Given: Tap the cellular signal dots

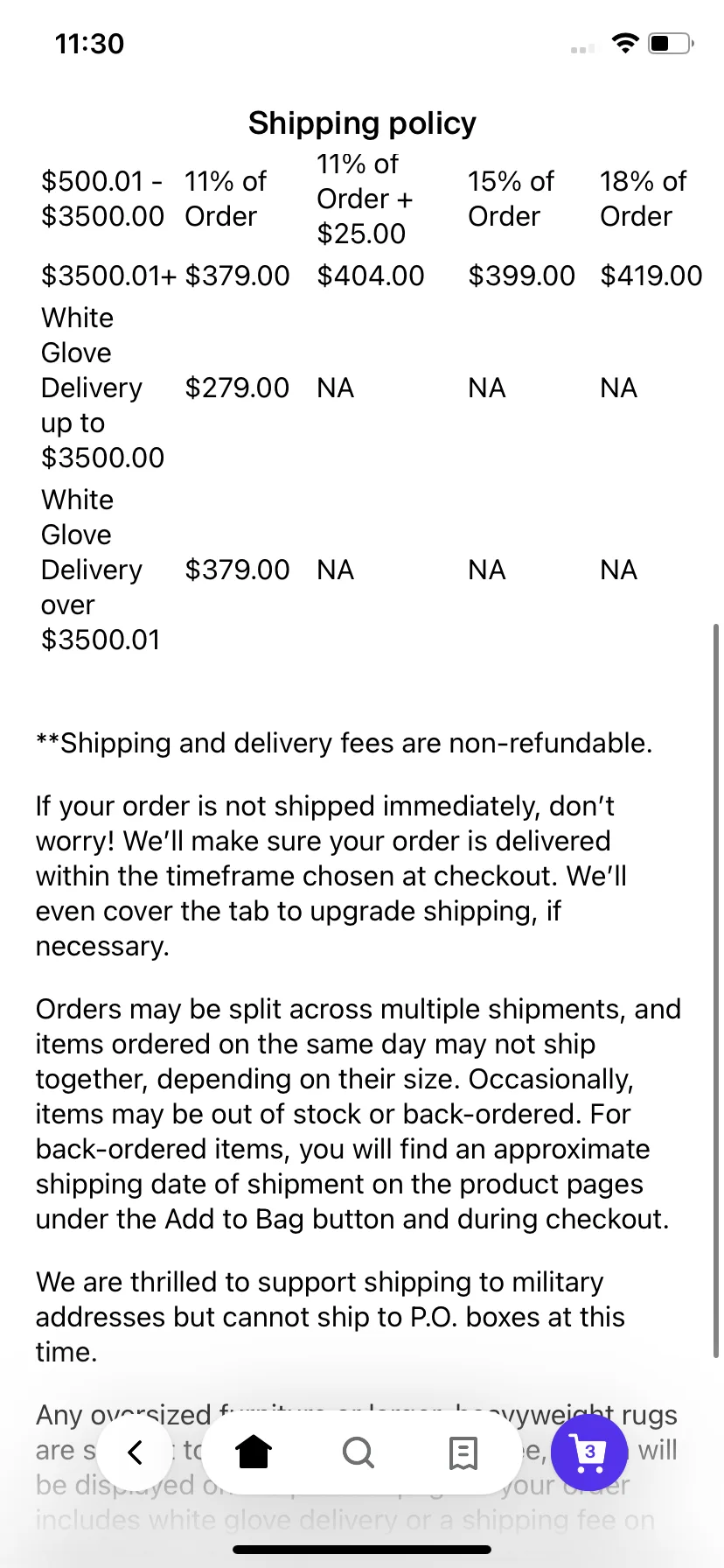Looking at the screenshot, I should 582,49.
